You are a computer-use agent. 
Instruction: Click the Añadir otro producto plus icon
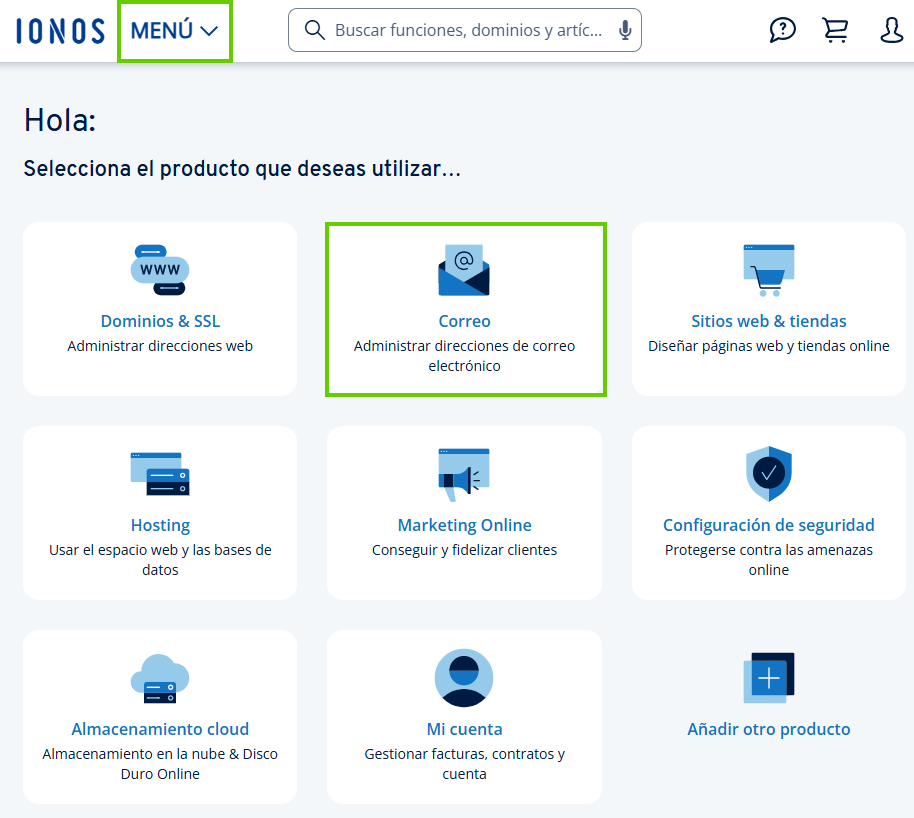[x=768, y=678]
